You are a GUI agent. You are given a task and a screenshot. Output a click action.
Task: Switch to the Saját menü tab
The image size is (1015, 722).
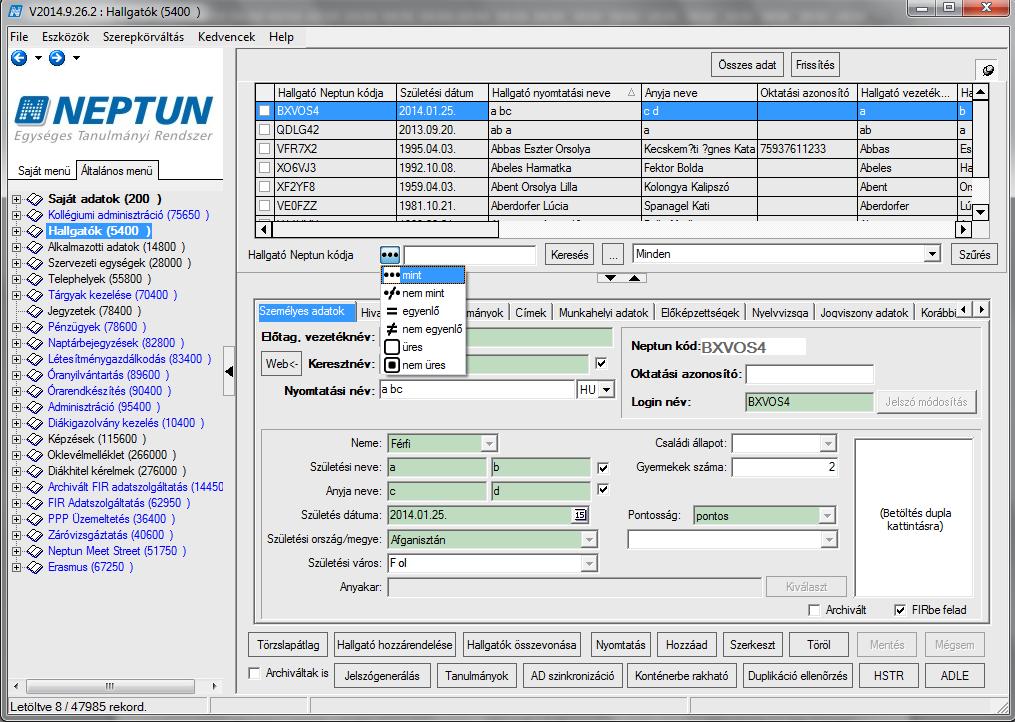click(x=44, y=171)
